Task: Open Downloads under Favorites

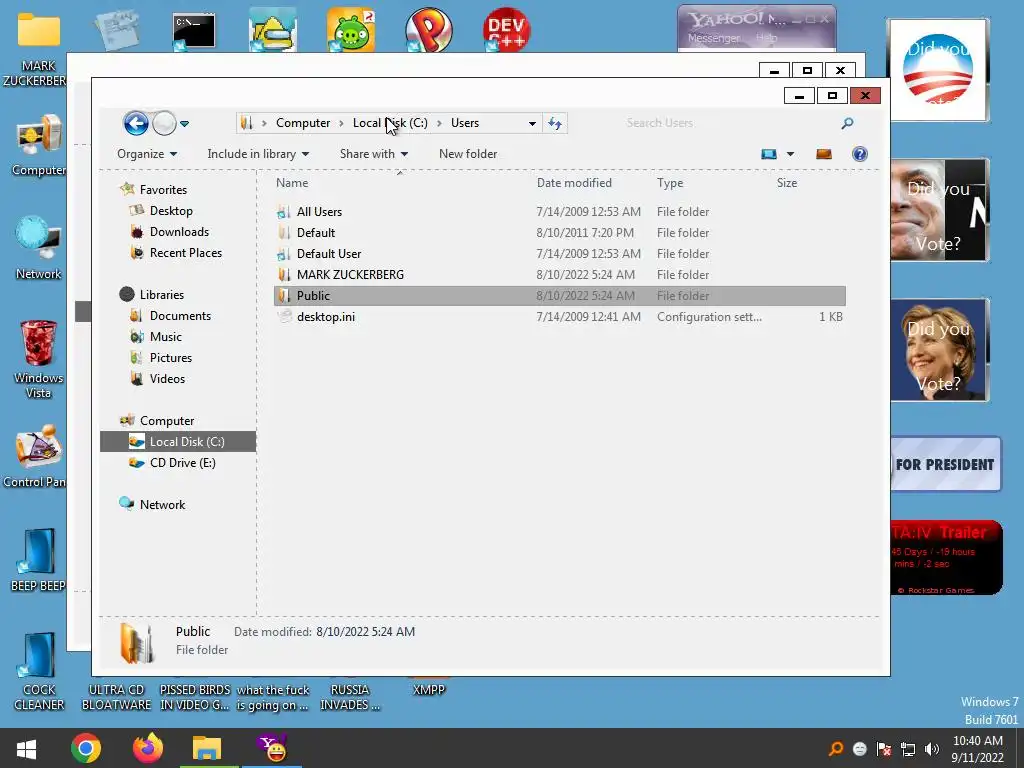Action: point(180,232)
